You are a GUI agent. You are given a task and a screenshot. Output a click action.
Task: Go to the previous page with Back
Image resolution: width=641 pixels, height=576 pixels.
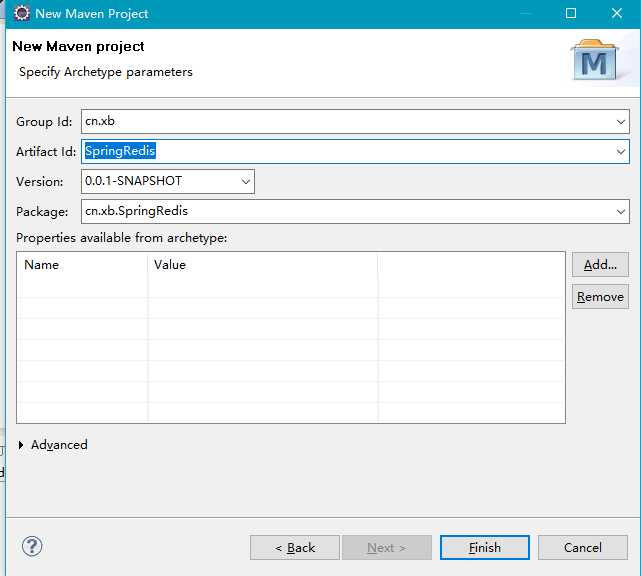(295, 548)
